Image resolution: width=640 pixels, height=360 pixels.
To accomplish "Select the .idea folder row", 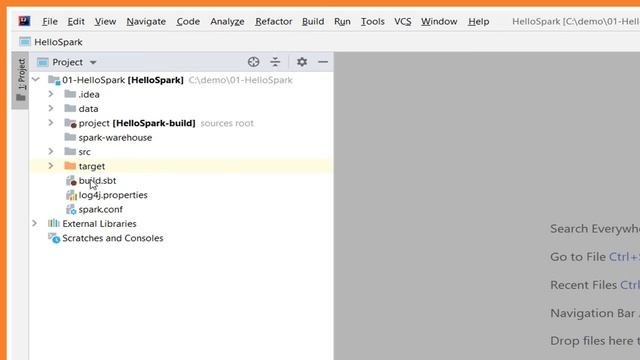I will pos(182,94).
